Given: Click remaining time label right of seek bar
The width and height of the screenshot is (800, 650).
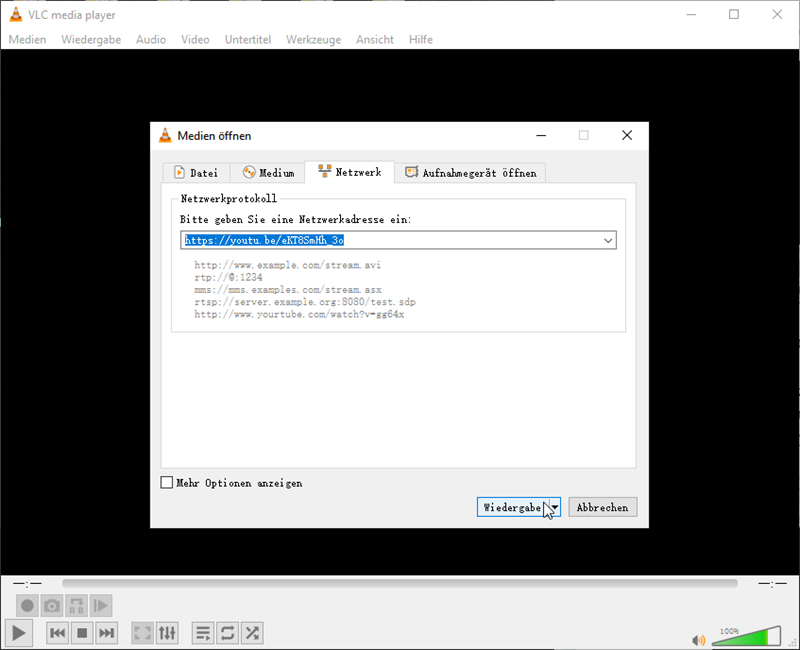Looking at the screenshot, I should coord(772,583).
